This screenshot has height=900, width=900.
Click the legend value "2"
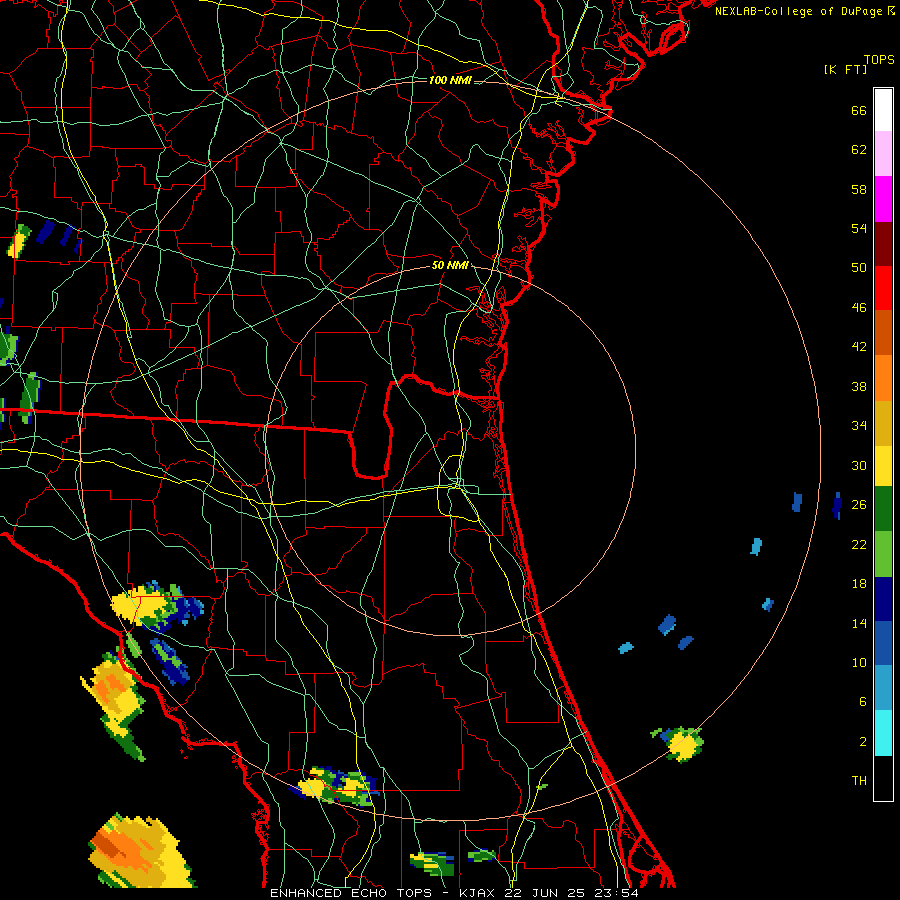[x=863, y=742]
